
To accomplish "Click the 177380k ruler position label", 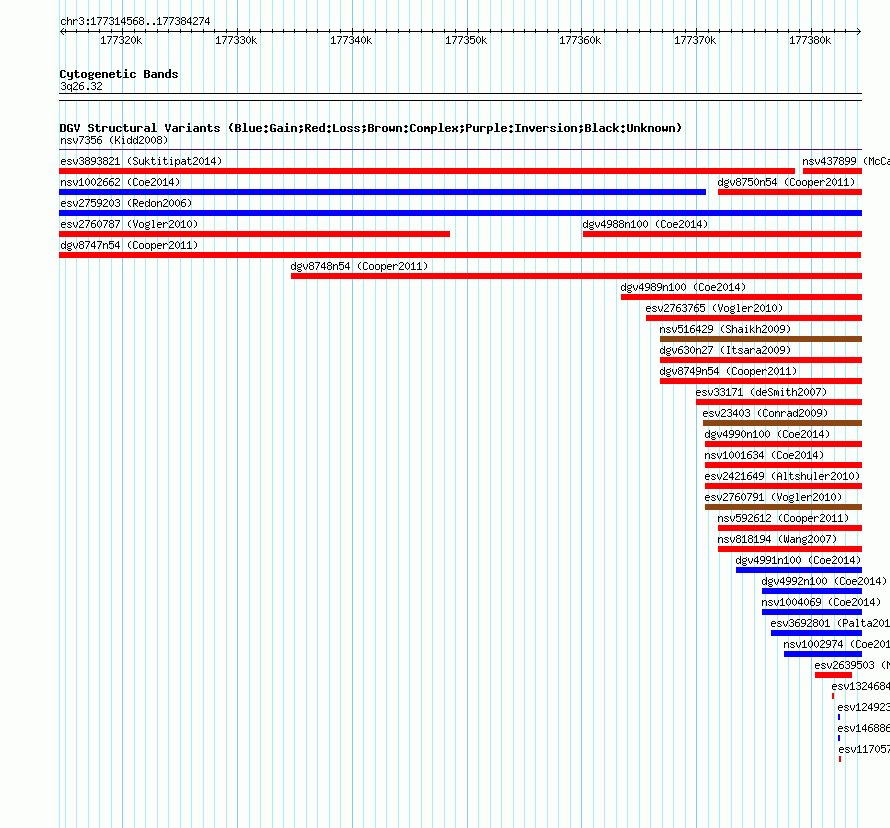I will pyautogui.click(x=810, y=40).
